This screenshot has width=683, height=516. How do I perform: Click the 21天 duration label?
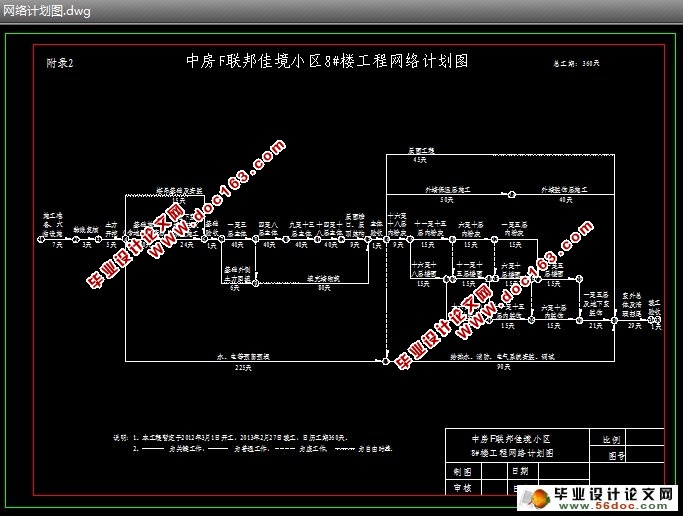point(595,326)
